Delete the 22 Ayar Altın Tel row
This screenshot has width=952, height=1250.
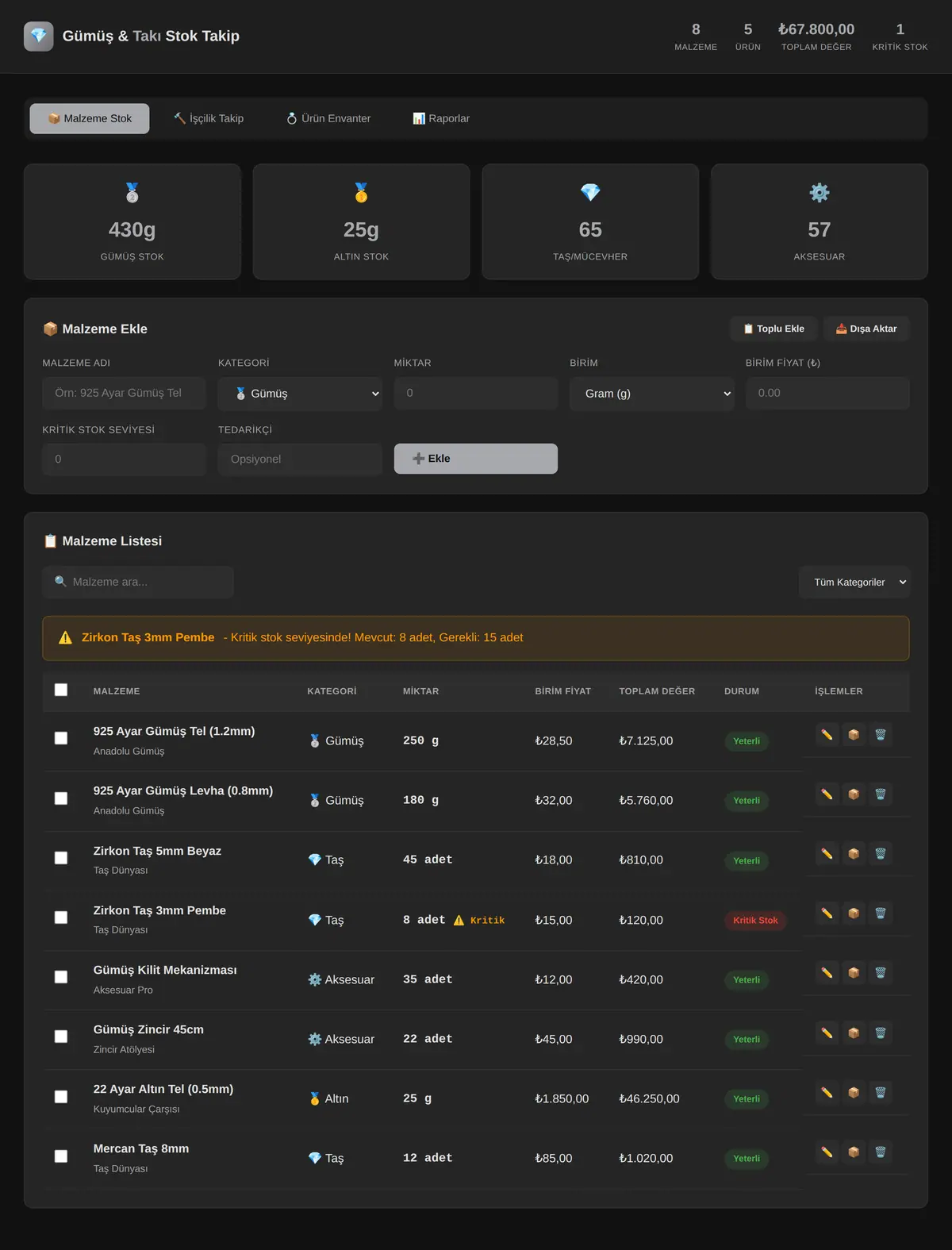pos(881,1093)
